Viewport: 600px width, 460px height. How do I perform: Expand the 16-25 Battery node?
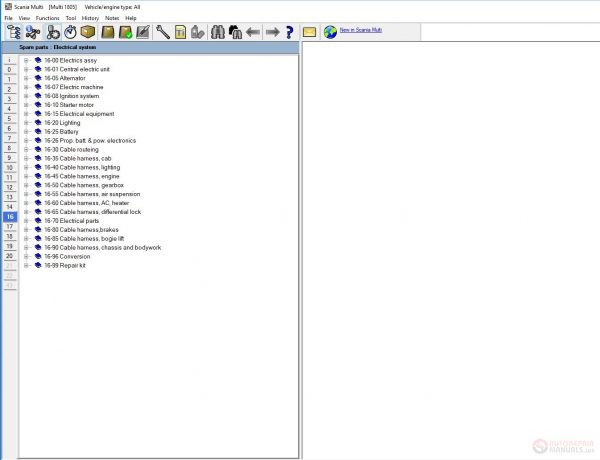(26, 132)
